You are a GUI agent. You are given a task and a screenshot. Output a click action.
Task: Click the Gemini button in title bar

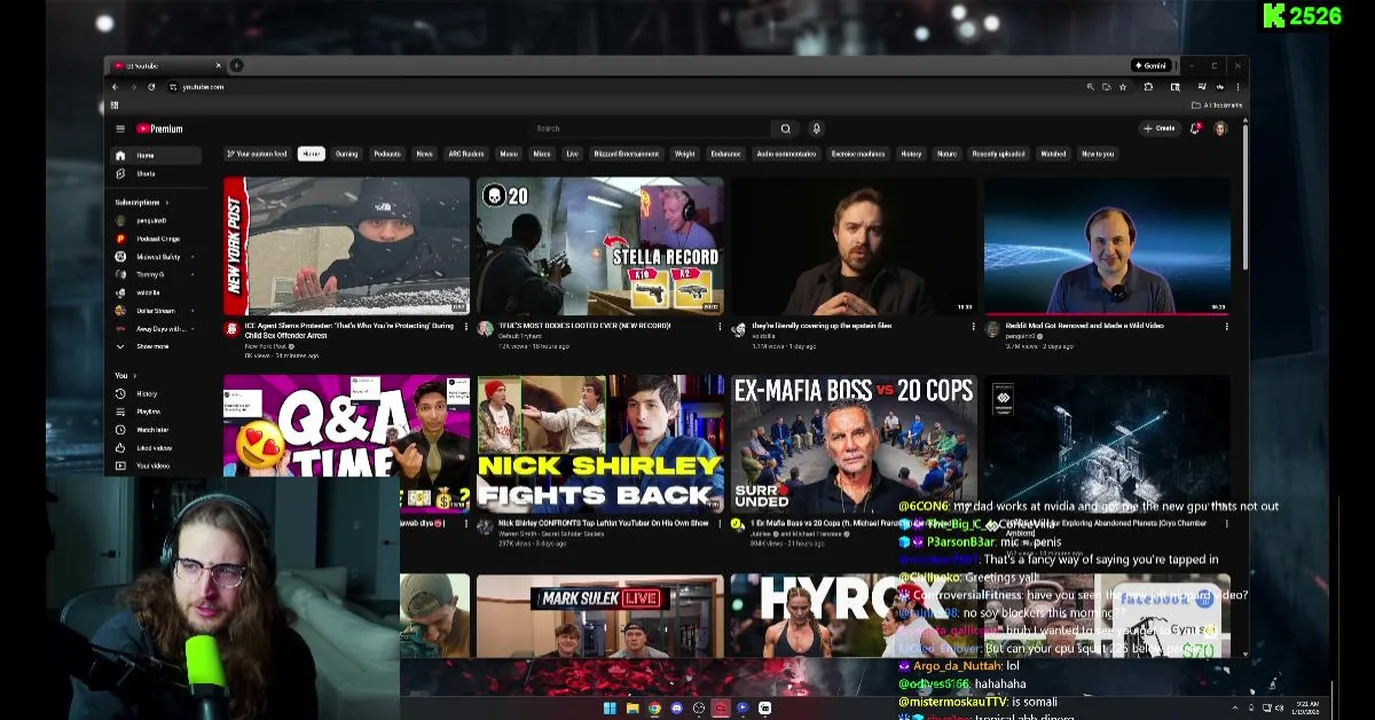[1150, 66]
